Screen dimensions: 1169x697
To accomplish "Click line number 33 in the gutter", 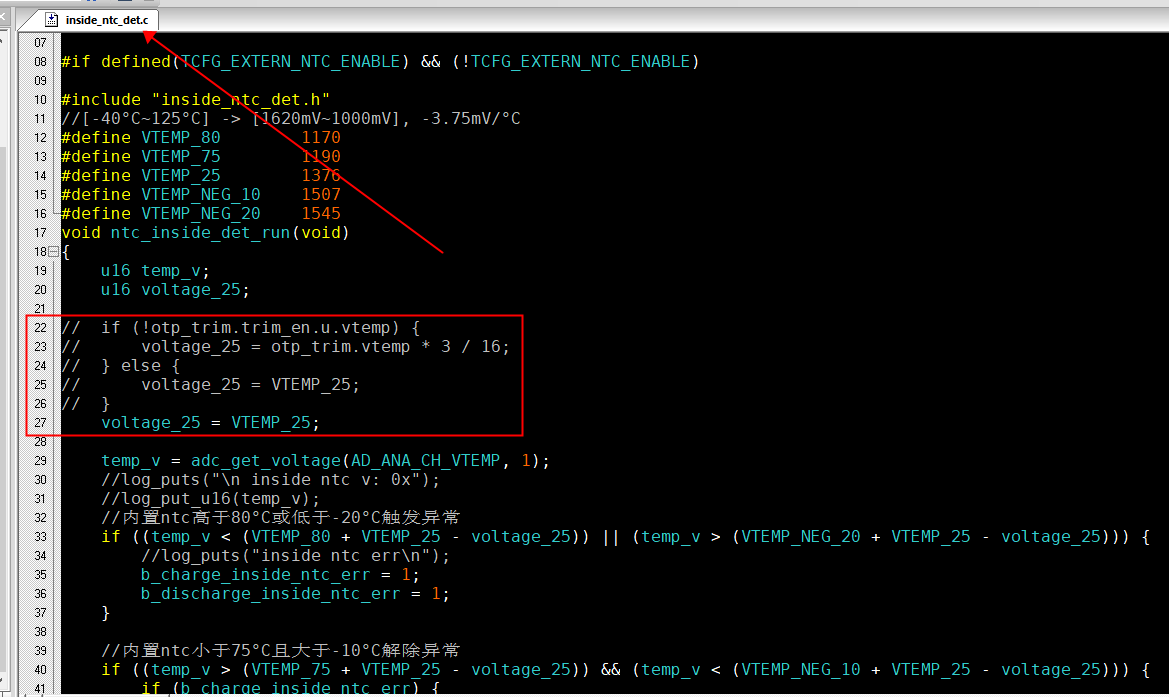I will pyautogui.click(x=40, y=537).
